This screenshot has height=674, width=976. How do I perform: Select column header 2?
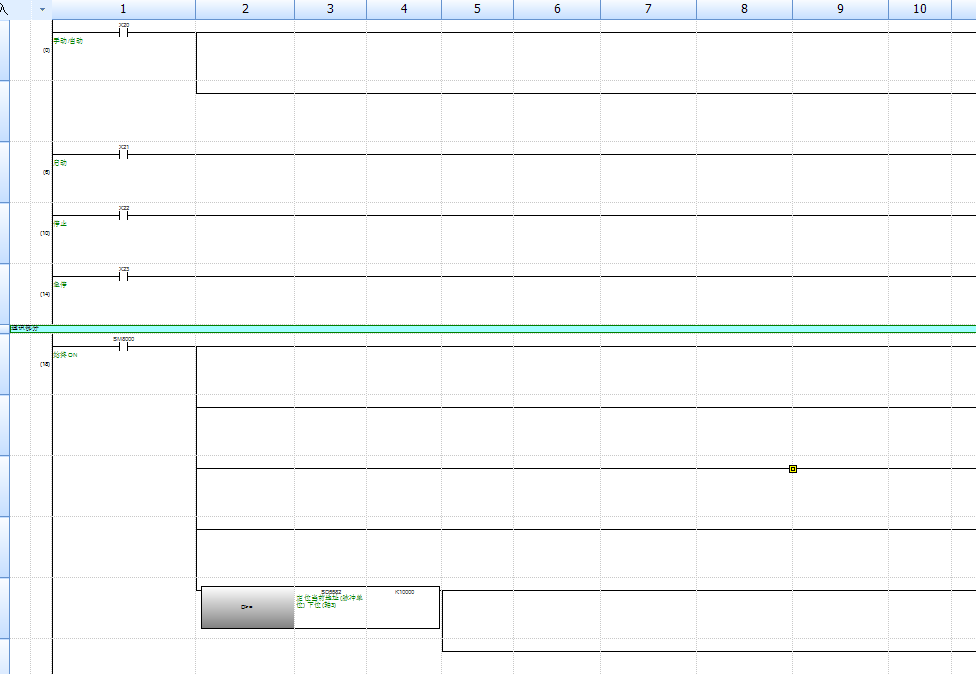tap(245, 9)
